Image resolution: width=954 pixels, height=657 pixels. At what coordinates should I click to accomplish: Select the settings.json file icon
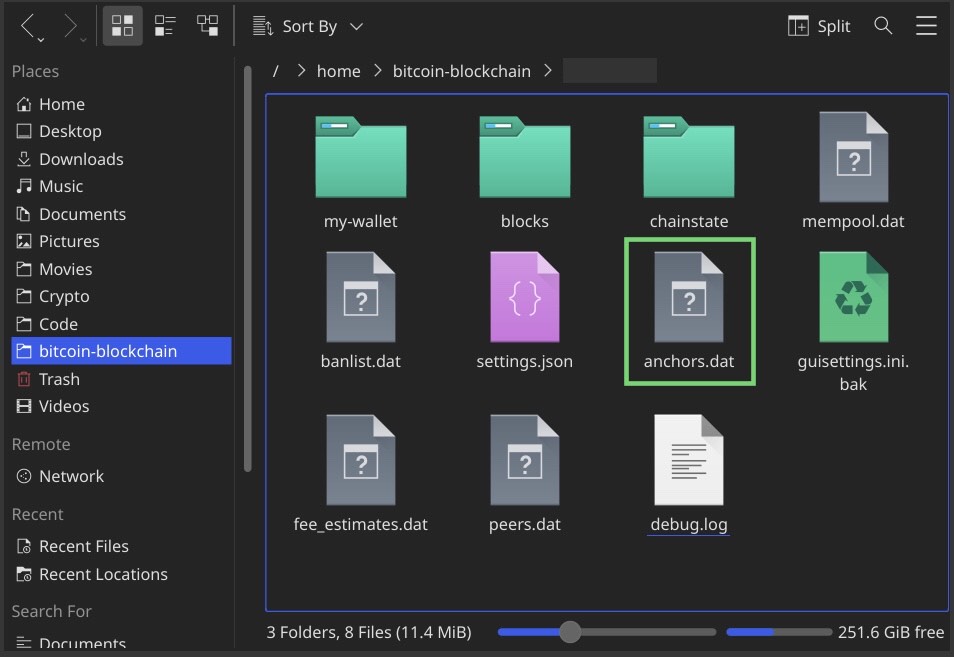pos(524,298)
